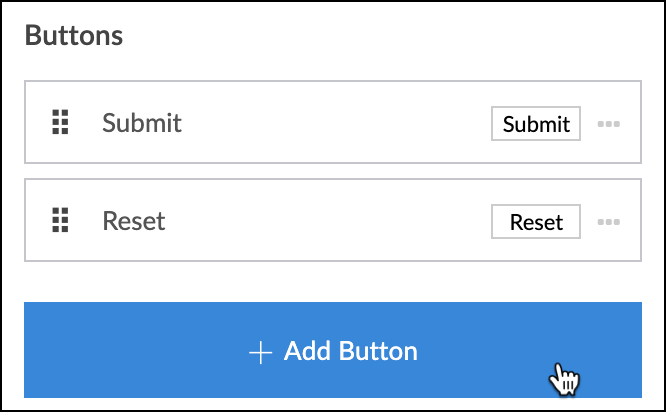Click the drag handle beside Reset
Viewport: 666px width, 412px height.
pyautogui.click(x=60, y=220)
